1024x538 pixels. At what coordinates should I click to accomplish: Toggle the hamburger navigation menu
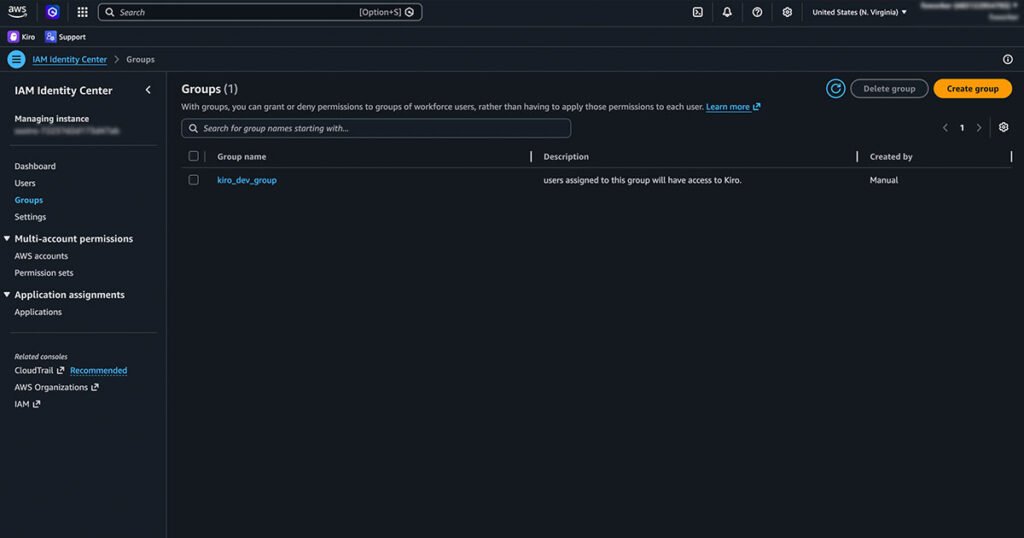click(x=16, y=59)
